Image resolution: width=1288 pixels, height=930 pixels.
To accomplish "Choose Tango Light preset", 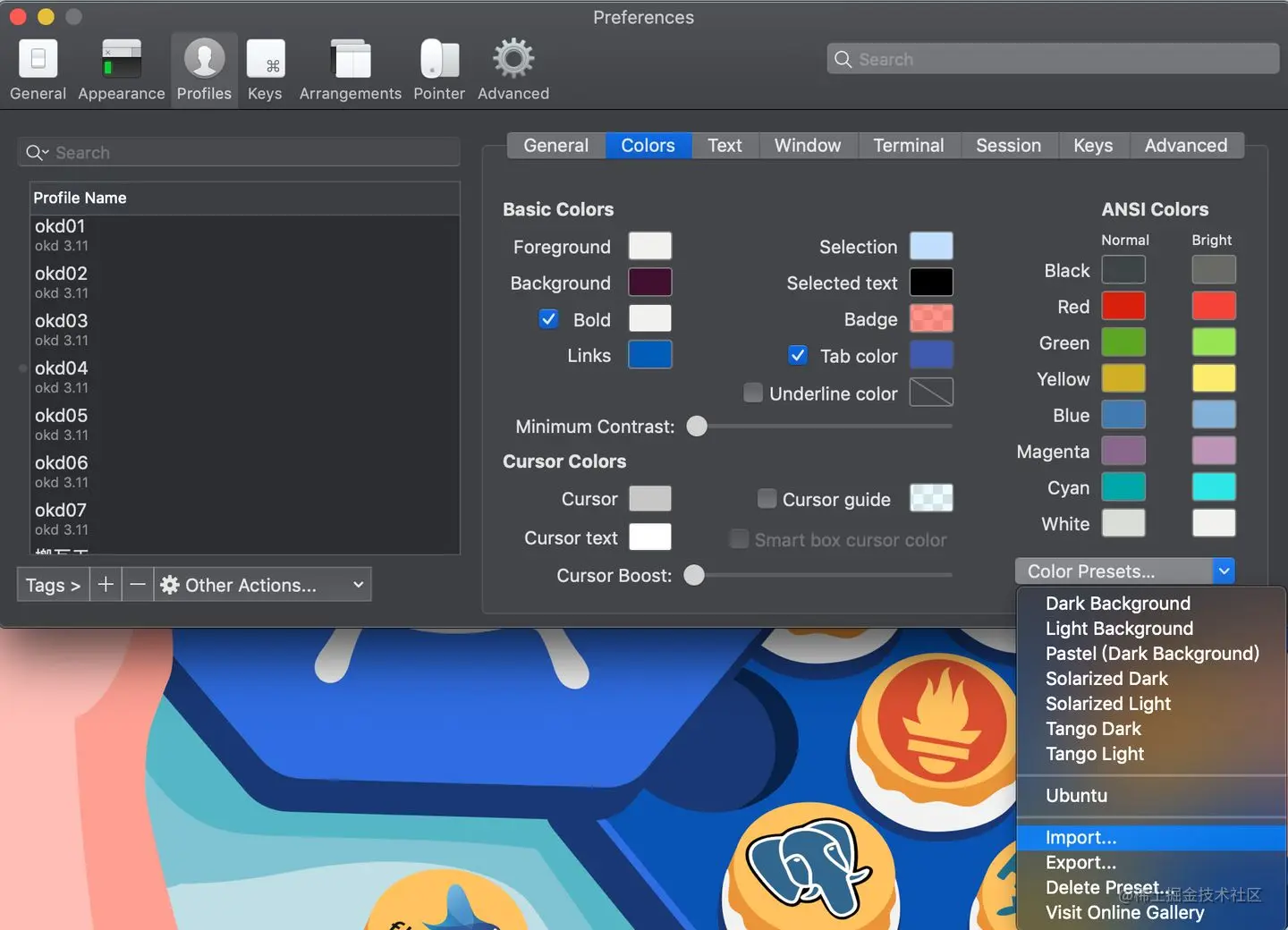I will click(x=1151, y=754).
